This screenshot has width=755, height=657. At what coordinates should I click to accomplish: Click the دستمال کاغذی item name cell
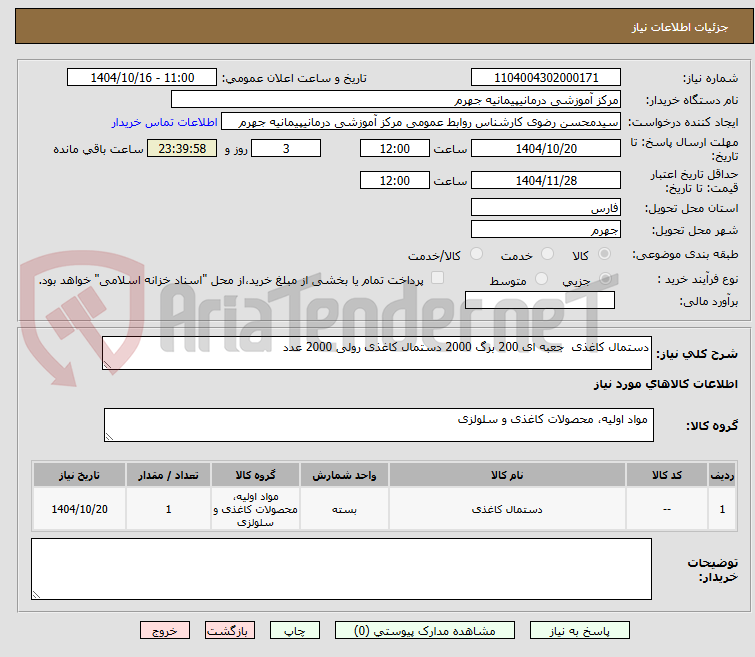coord(507,509)
